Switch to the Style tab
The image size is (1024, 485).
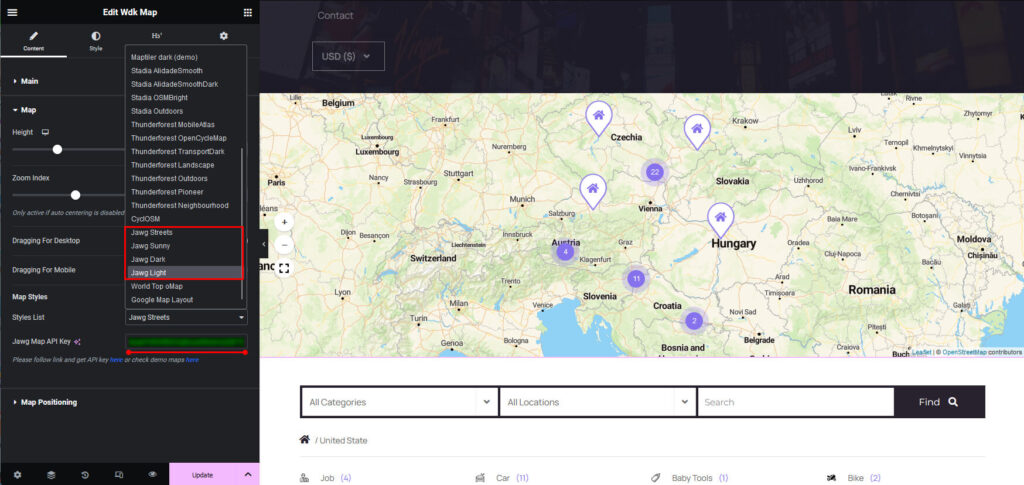tap(96, 40)
